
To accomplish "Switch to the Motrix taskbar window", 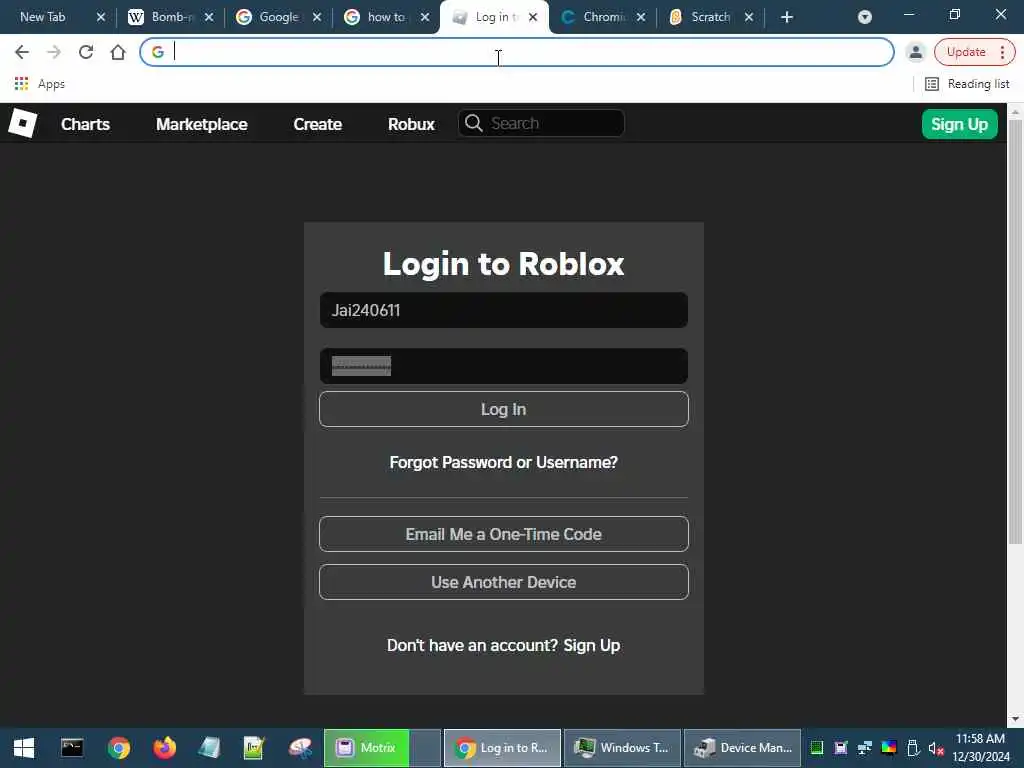I will [x=382, y=748].
